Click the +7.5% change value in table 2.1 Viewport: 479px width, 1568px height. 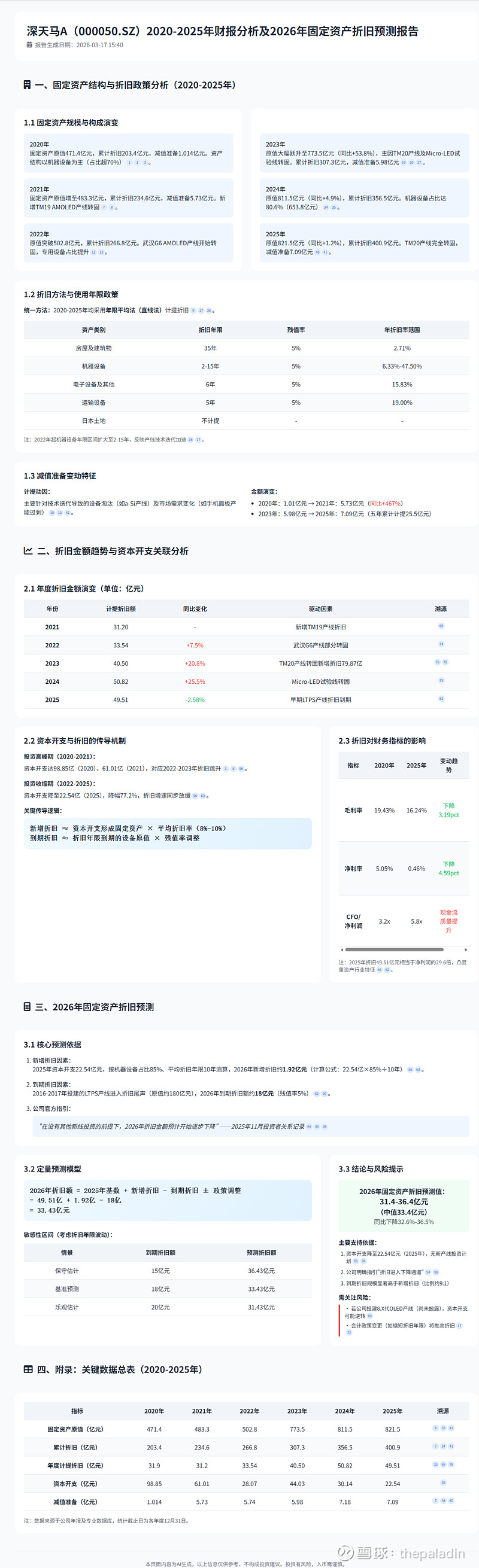click(x=195, y=646)
